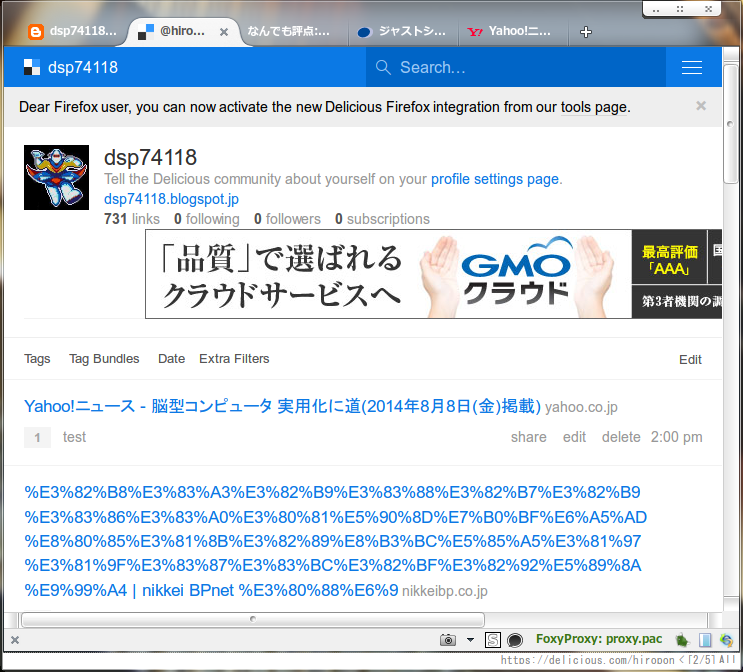Click the Blogger favicon on first tab
Image resolution: width=743 pixels, height=672 pixels.
coord(36,32)
